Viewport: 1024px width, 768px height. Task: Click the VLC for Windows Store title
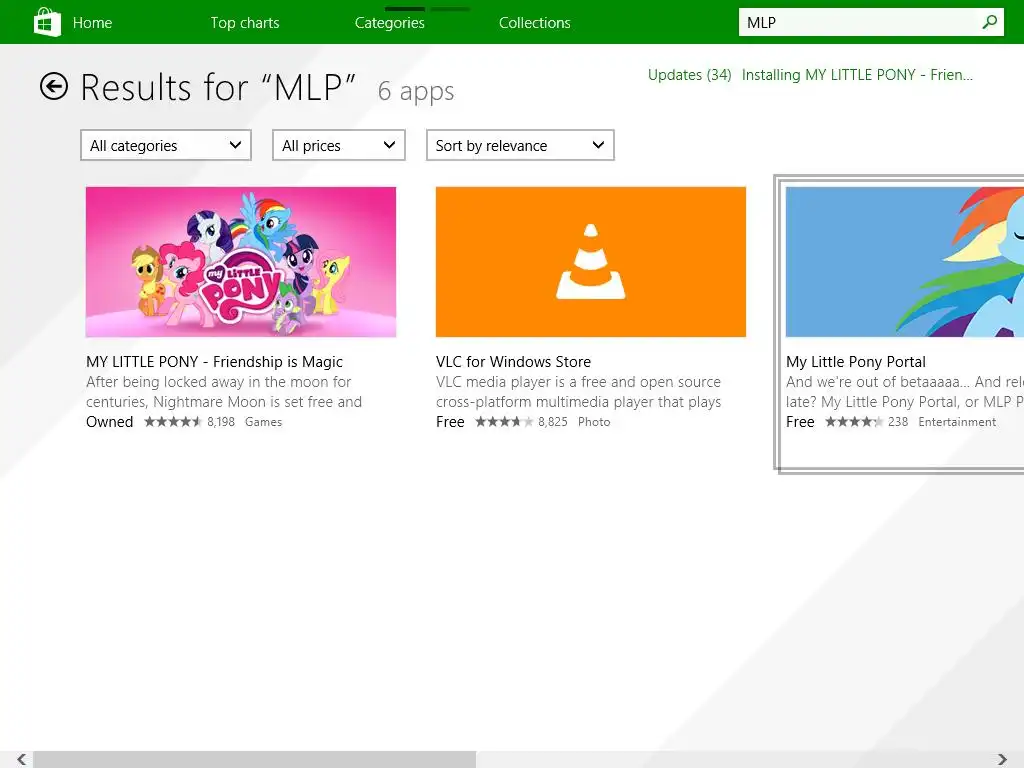(x=513, y=362)
